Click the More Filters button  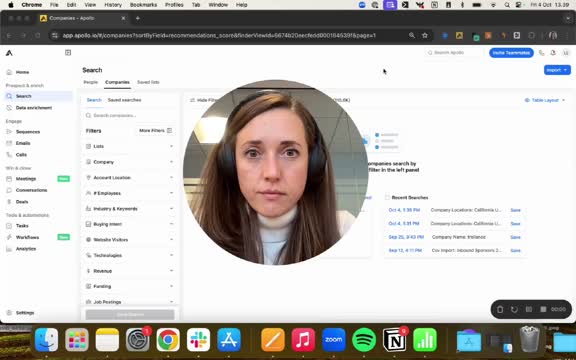[x=155, y=131]
